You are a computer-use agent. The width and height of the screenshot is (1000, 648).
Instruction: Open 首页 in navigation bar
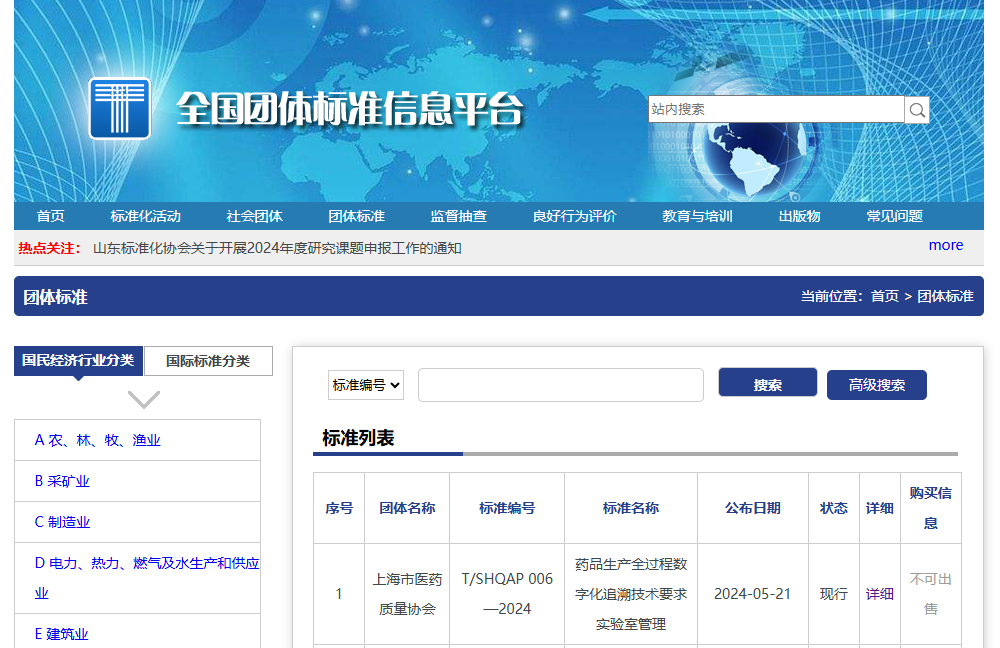50,216
